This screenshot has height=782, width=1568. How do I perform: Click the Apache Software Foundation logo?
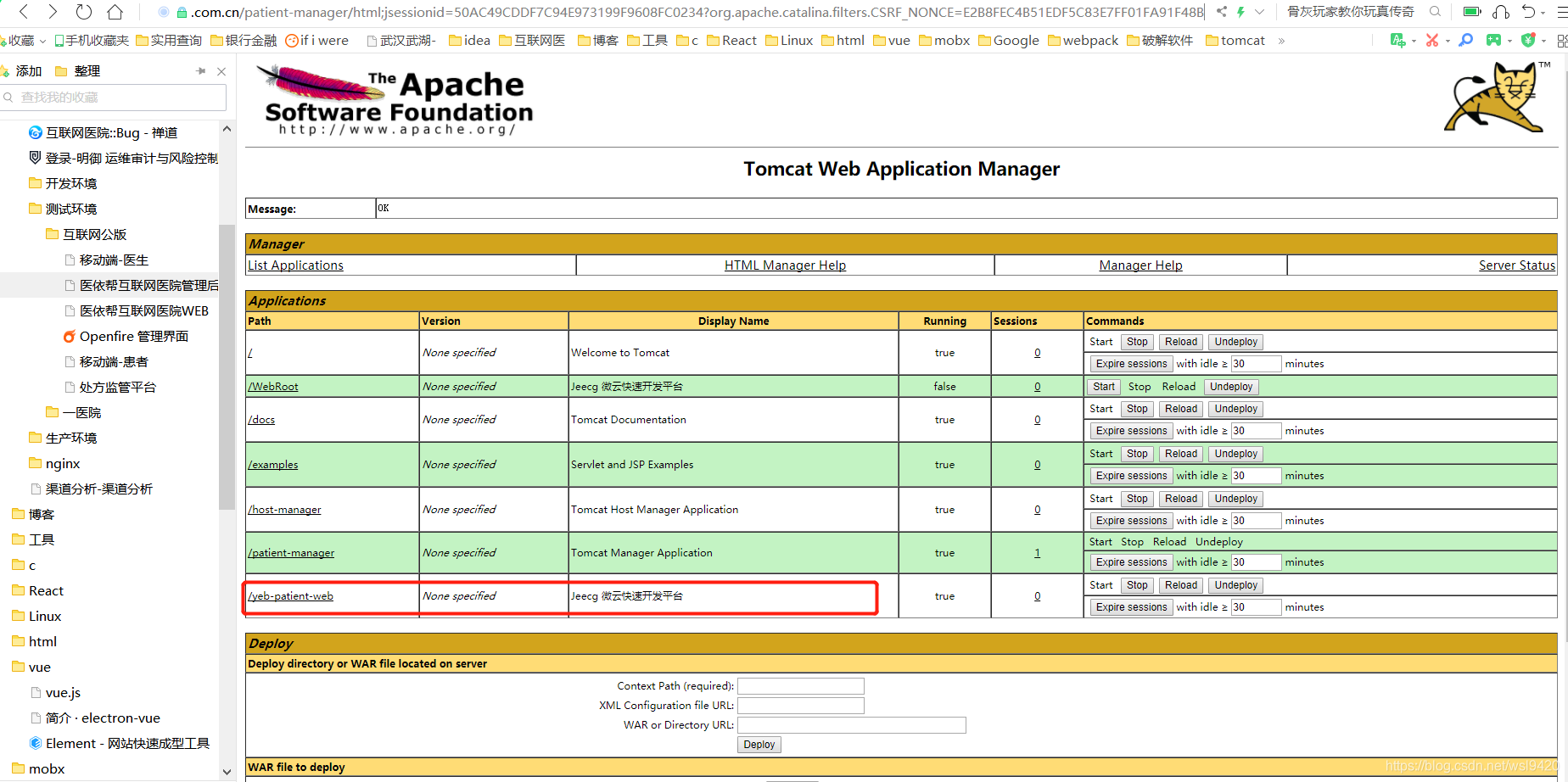395,101
